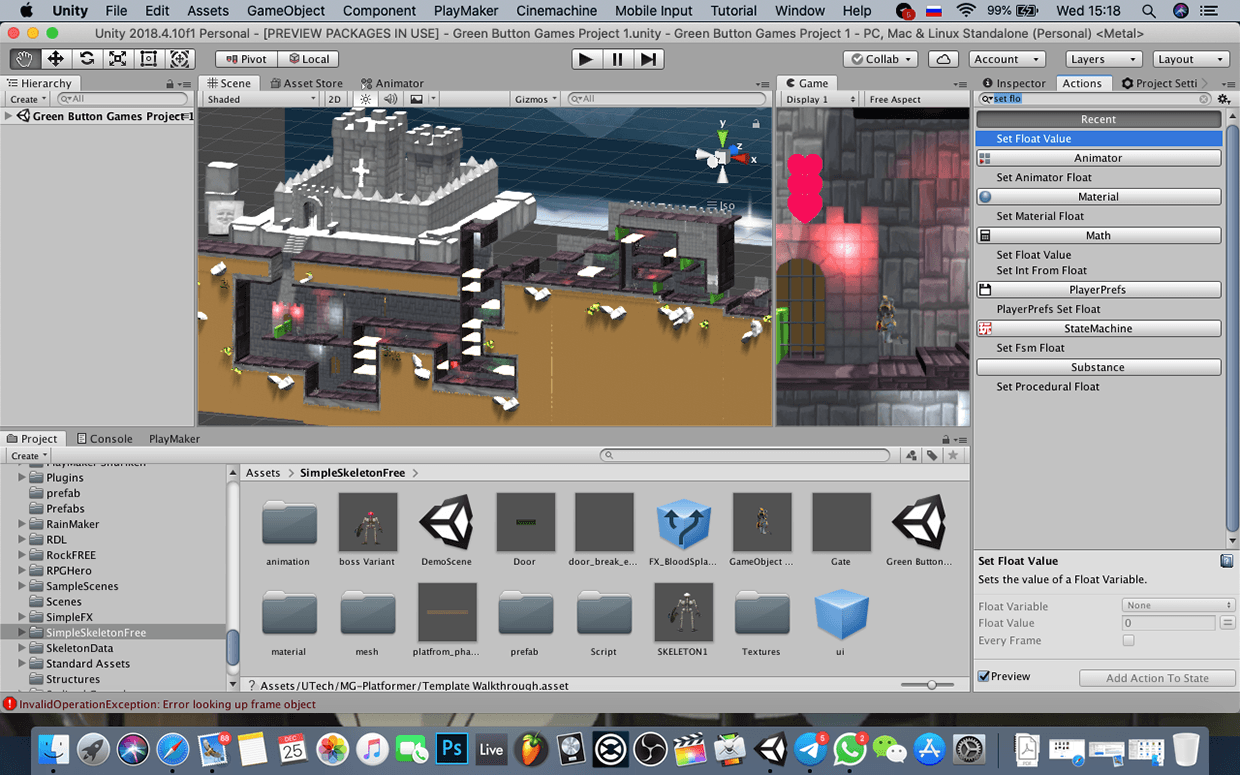This screenshot has width=1240, height=775.
Task: Select the Move tool
Action: (56, 59)
